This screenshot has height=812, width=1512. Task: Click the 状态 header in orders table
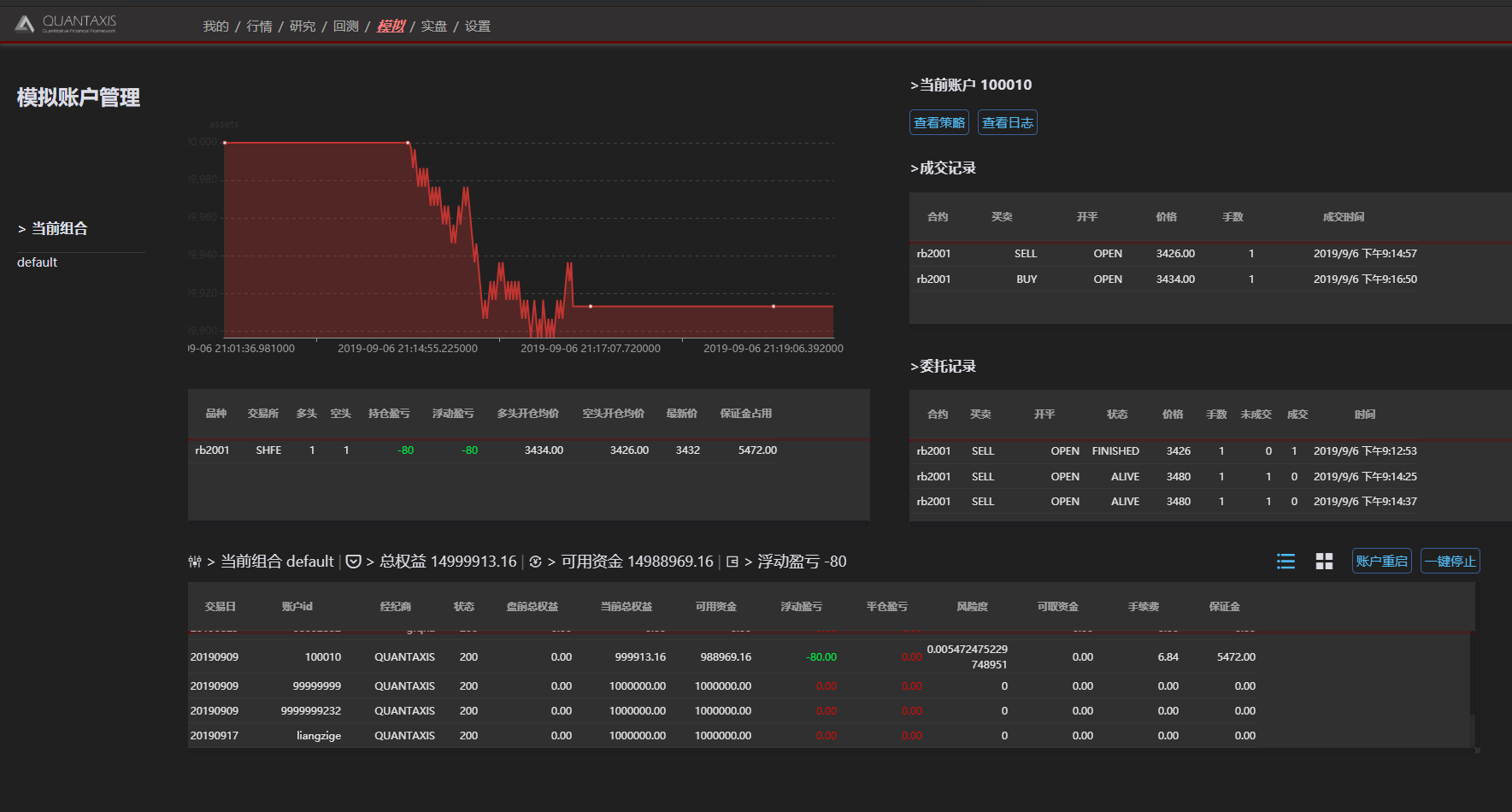[x=1117, y=415]
